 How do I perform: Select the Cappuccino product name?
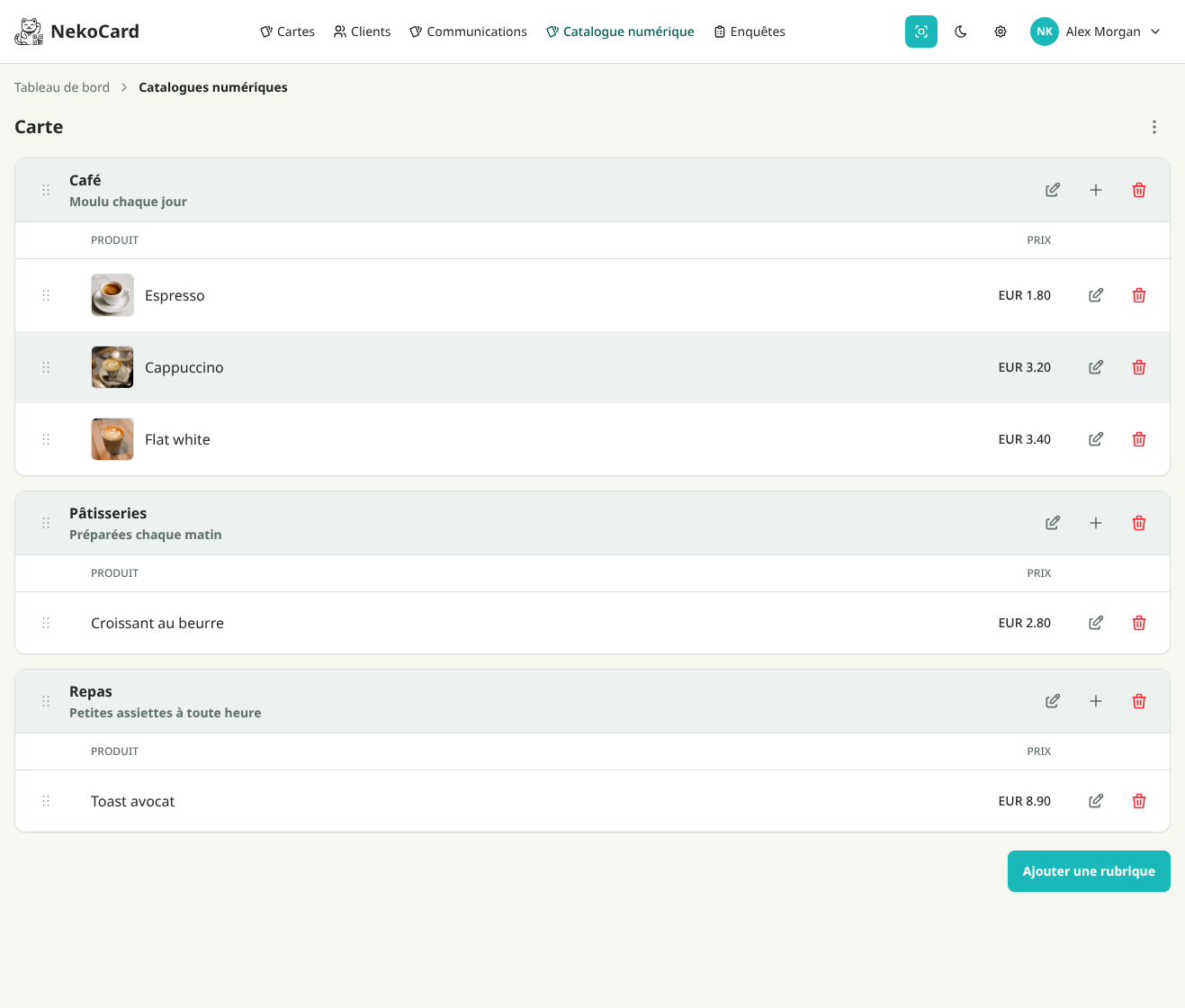point(184,367)
